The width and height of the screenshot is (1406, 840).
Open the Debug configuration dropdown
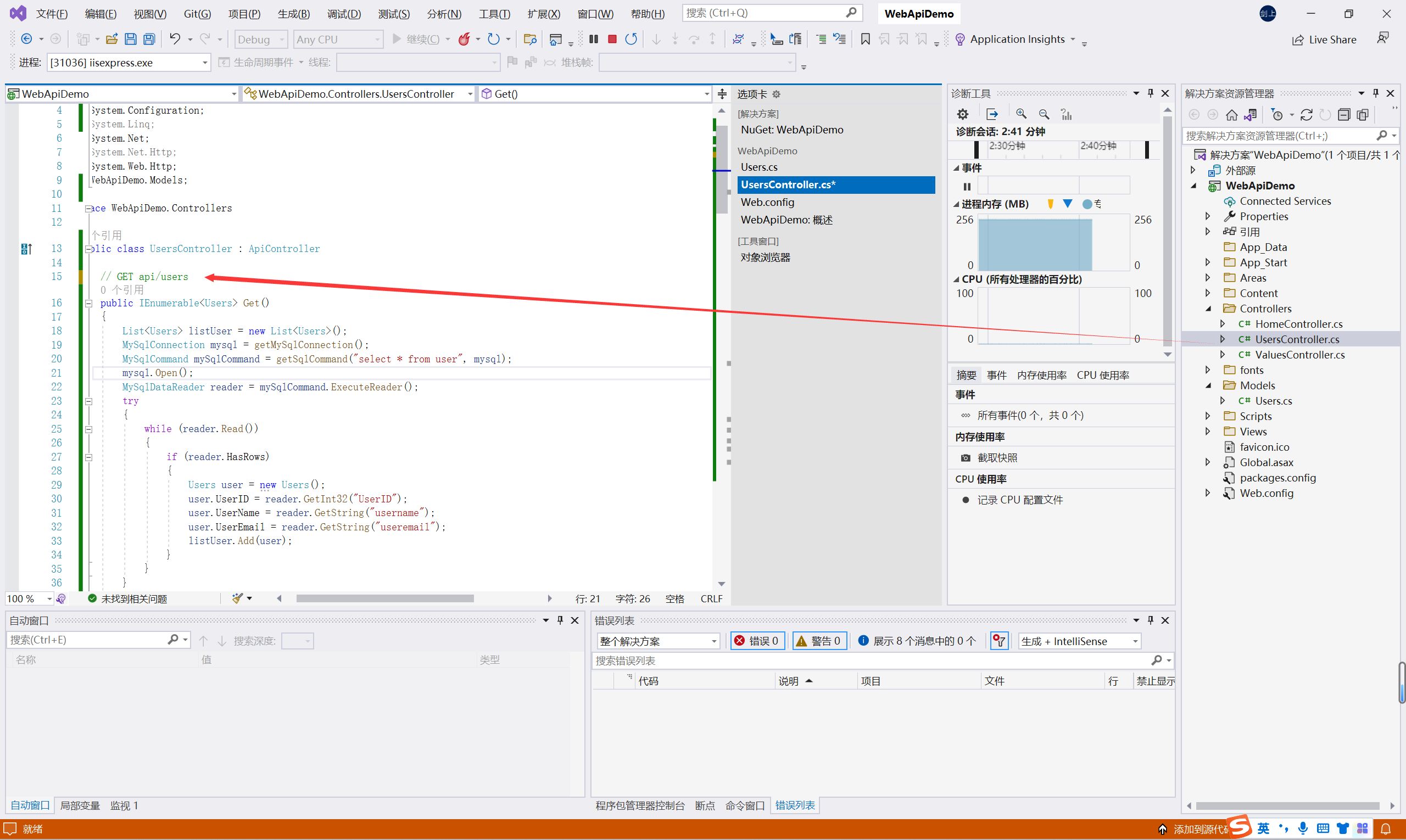pos(261,39)
